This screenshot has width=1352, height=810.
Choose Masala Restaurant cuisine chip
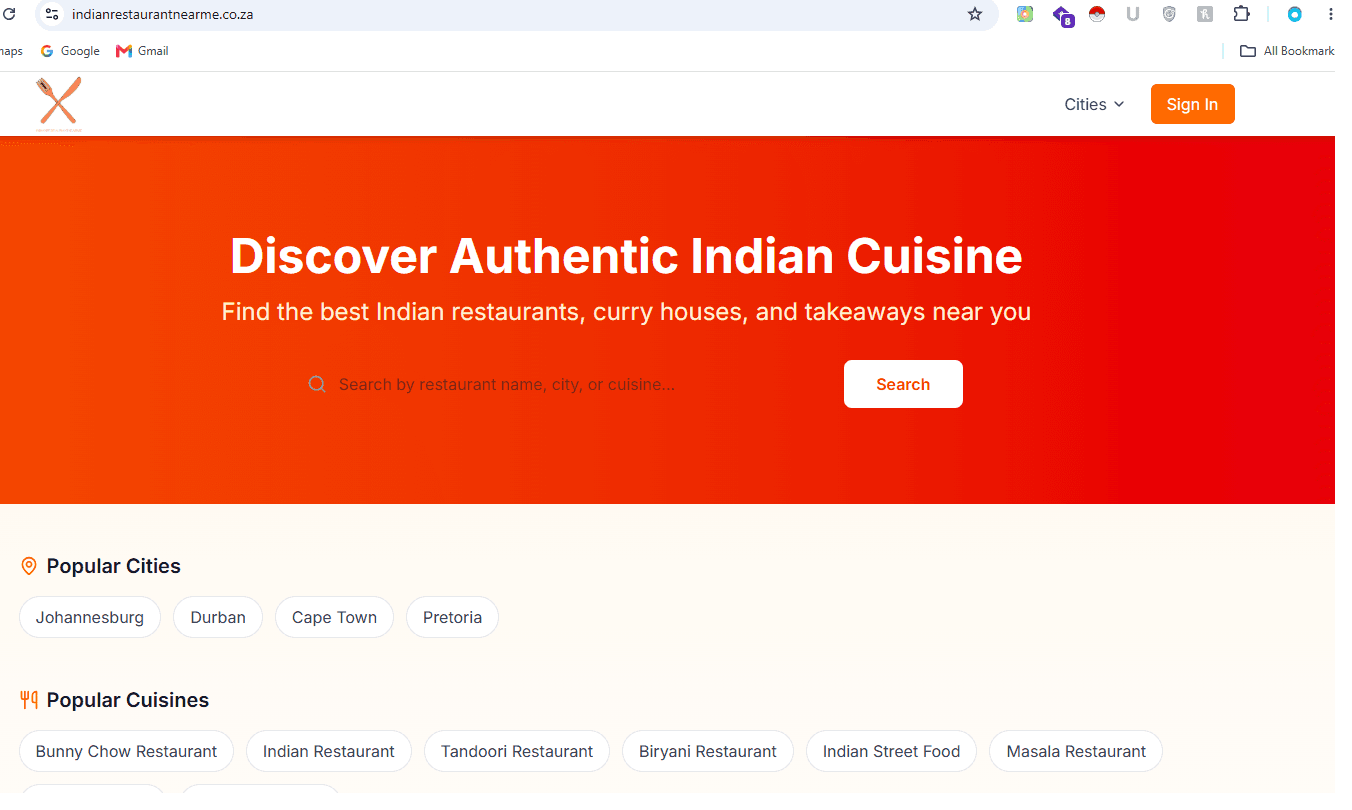coord(1076,751)
